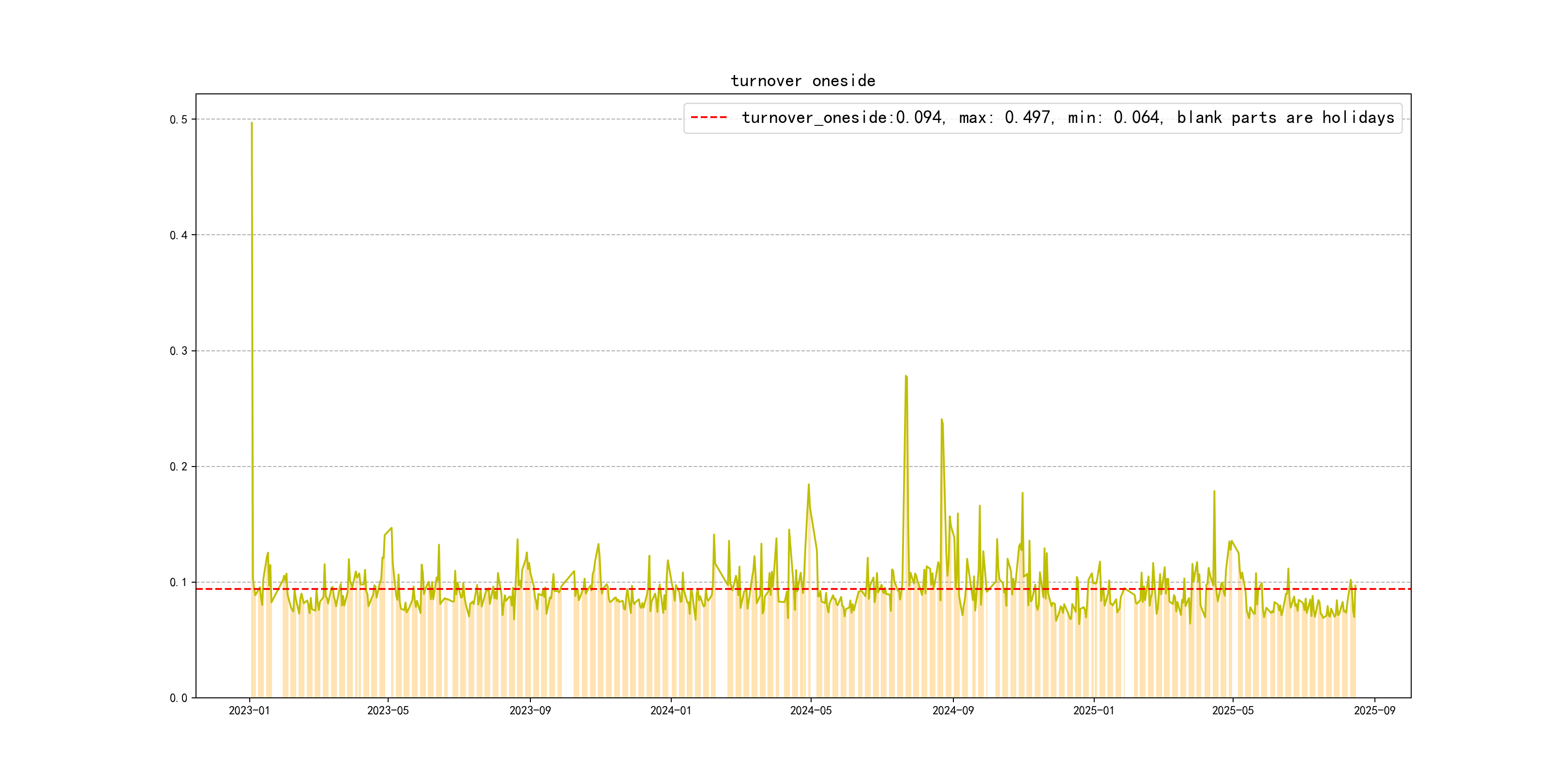Click the 2025-09 x-axis date label
The image size is (1568, 784).
[1374, 711]
